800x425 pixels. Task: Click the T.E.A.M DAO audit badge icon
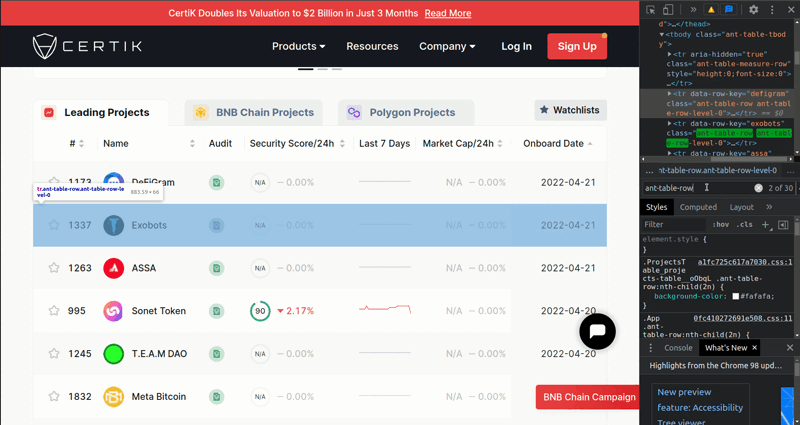pos(216,354)
